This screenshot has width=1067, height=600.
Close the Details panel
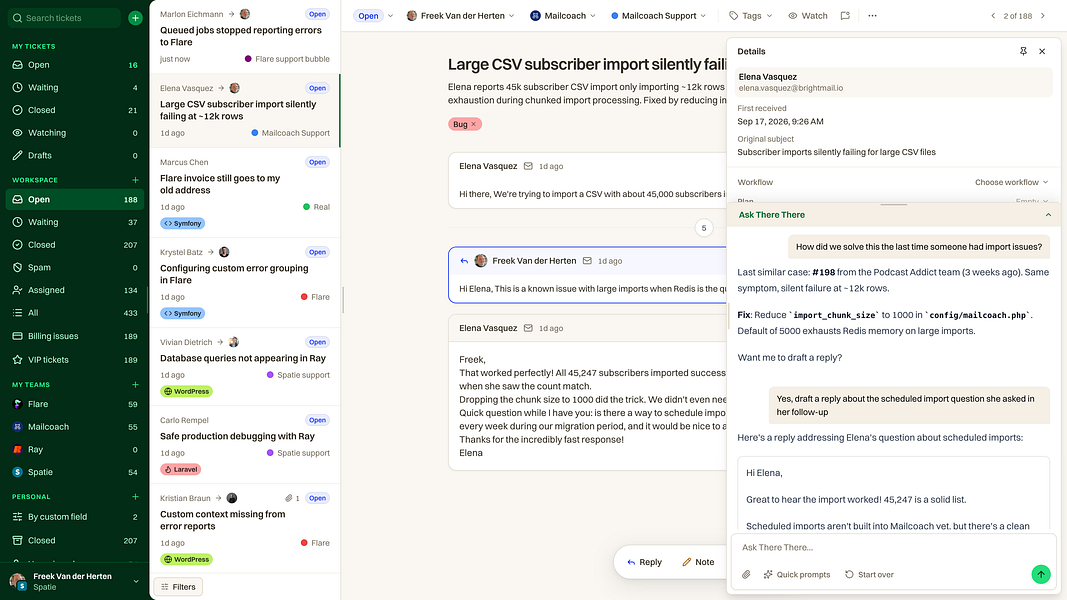(1042, 51)
